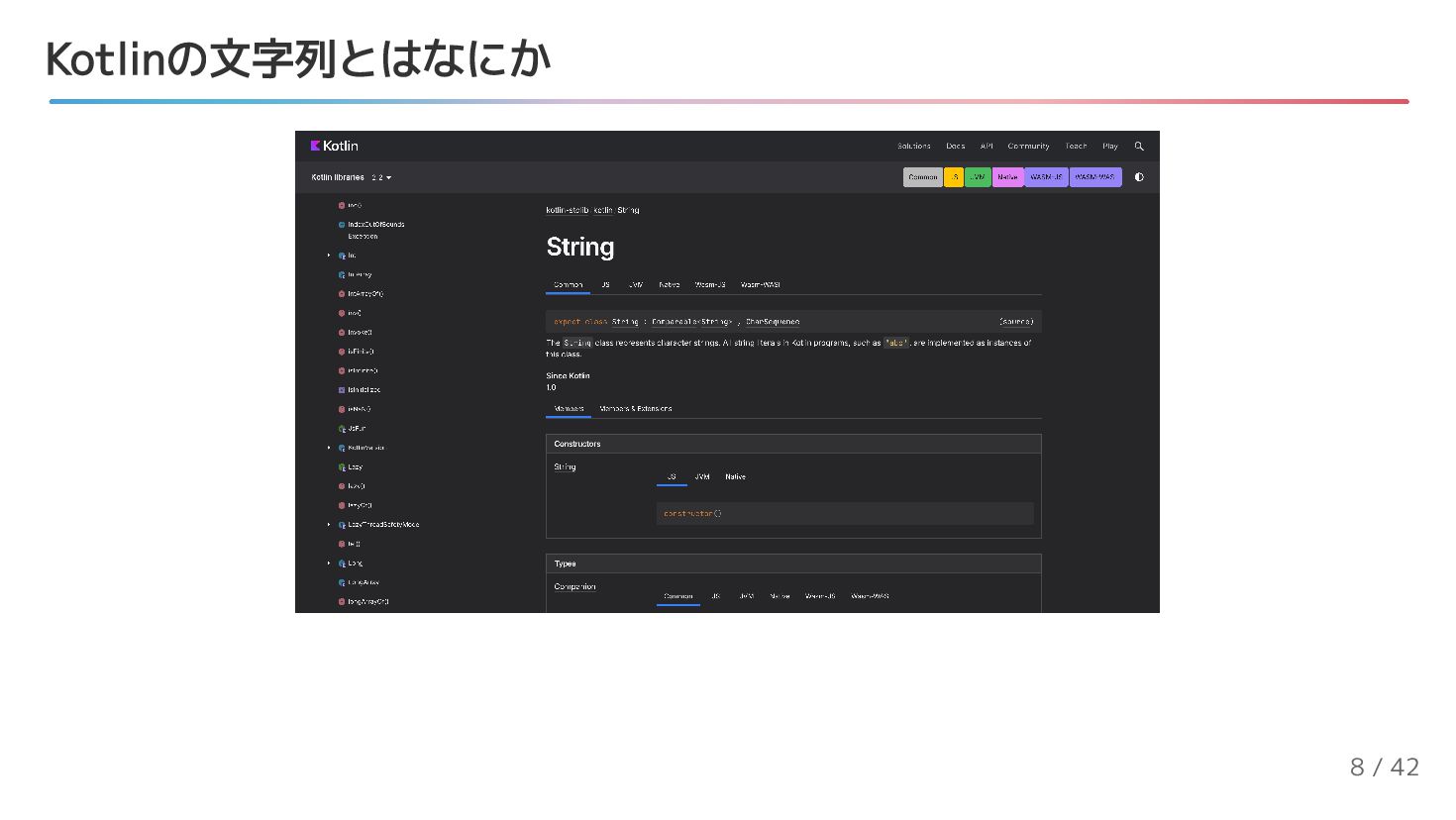The image size is (1456, 820).
Task: Switch to Common tab under String heading
Action: [x=569, y=285]
